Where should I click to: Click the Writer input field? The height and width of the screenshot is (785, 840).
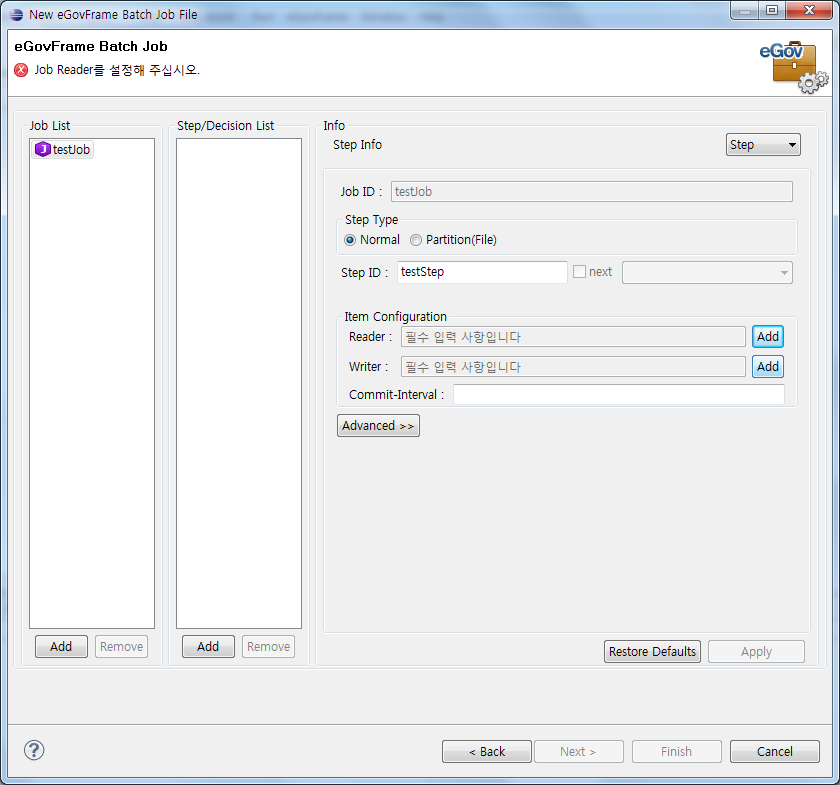tap(573, 367)
